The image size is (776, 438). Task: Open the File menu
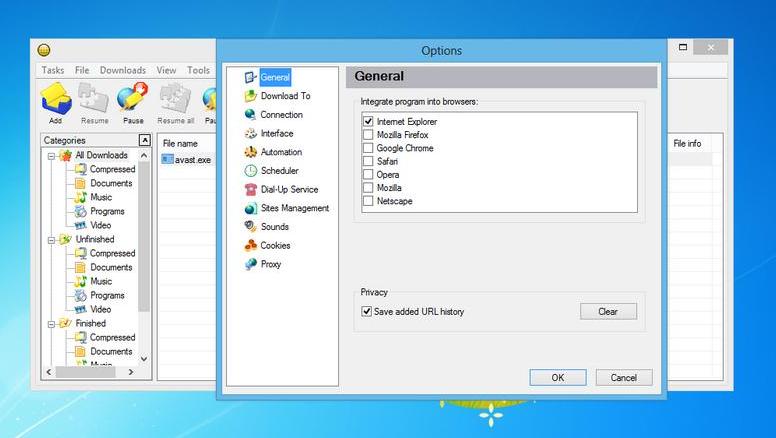coord(82,70)
